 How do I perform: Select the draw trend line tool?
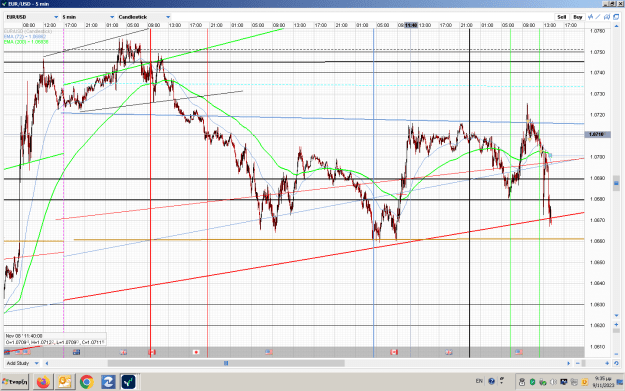pos(598,17)
